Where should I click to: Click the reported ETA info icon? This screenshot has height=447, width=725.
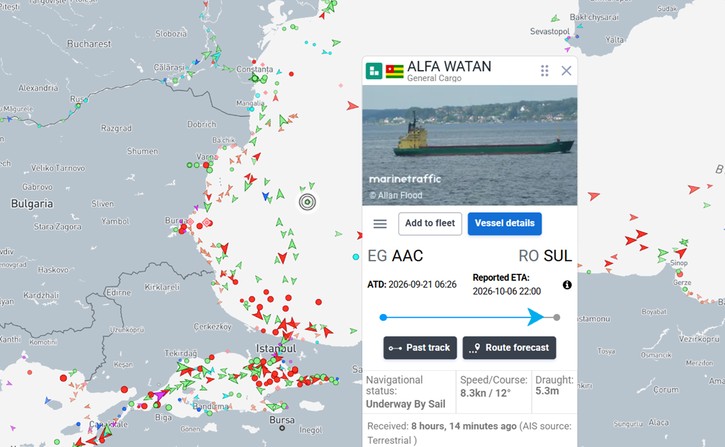click(x=567, y=285)
